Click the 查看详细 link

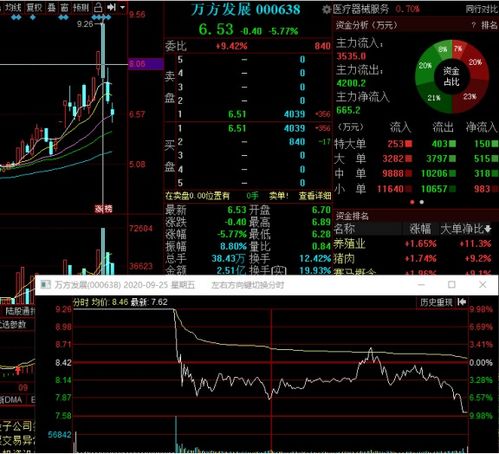315,196
